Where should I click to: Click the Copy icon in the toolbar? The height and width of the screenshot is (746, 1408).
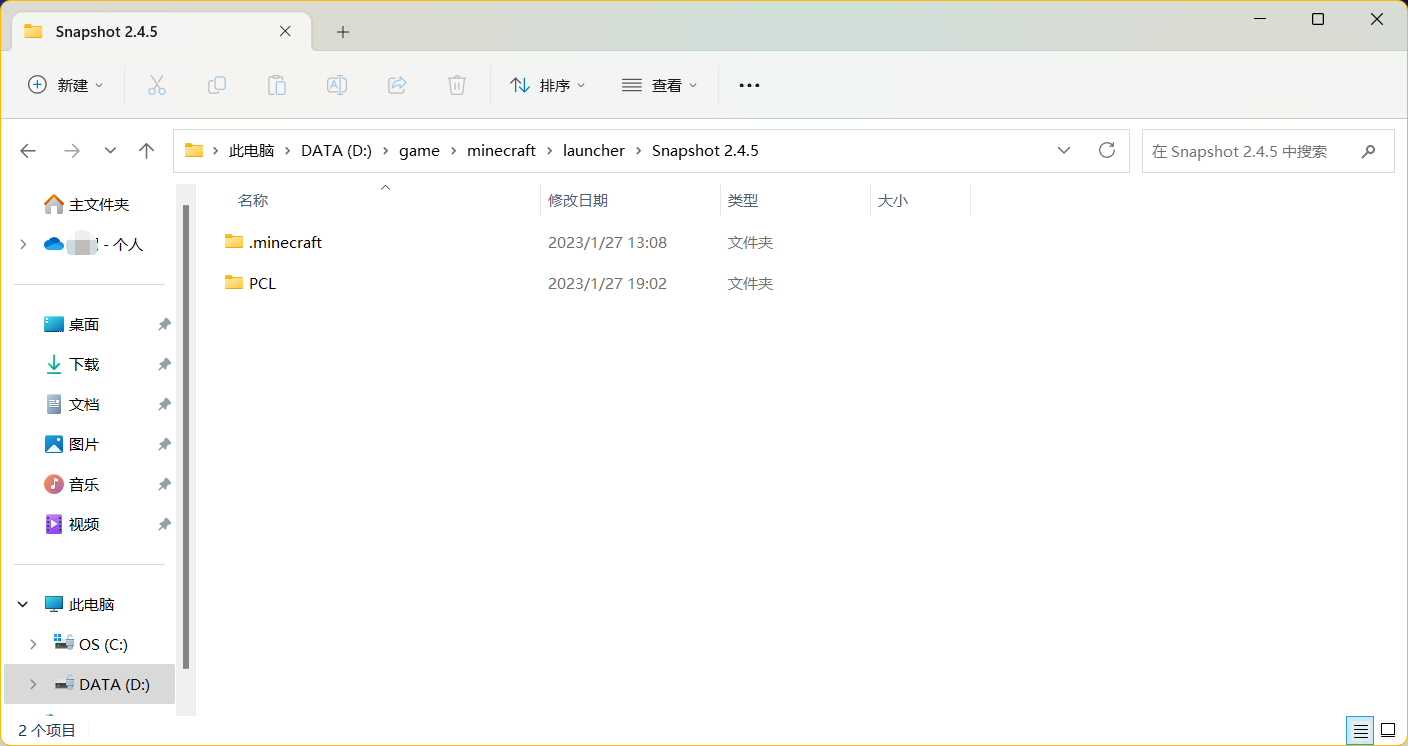217,85
